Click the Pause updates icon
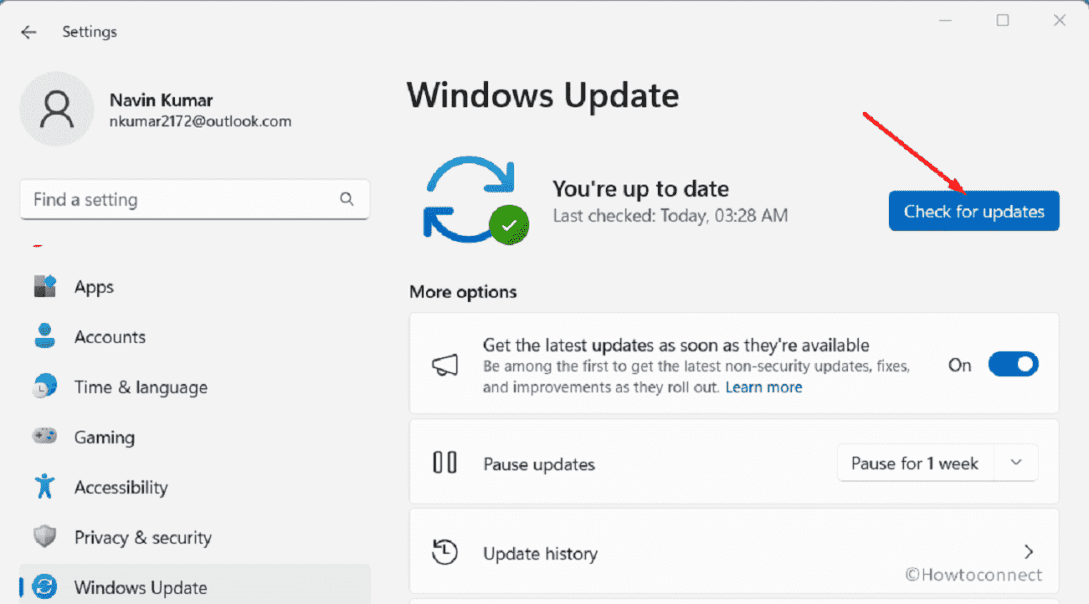This screenshot has width=1089, height=604. (444, 463)
